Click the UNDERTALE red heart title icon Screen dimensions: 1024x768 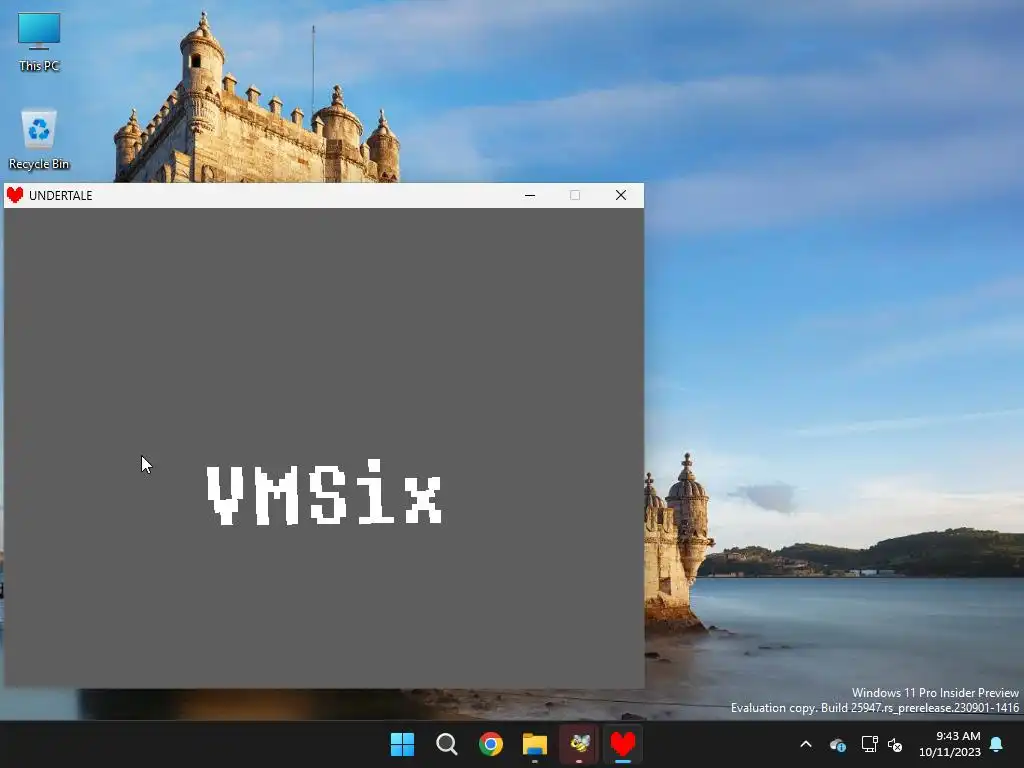(15, 195)
